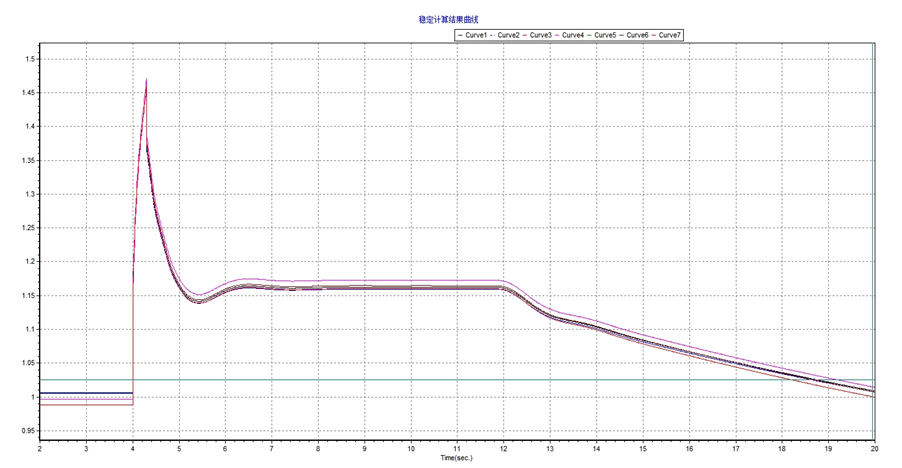The width and height of the screenshot is (902, 468).
Task: Click x-axis tick label 12
Action: click(x=503, y=449)
